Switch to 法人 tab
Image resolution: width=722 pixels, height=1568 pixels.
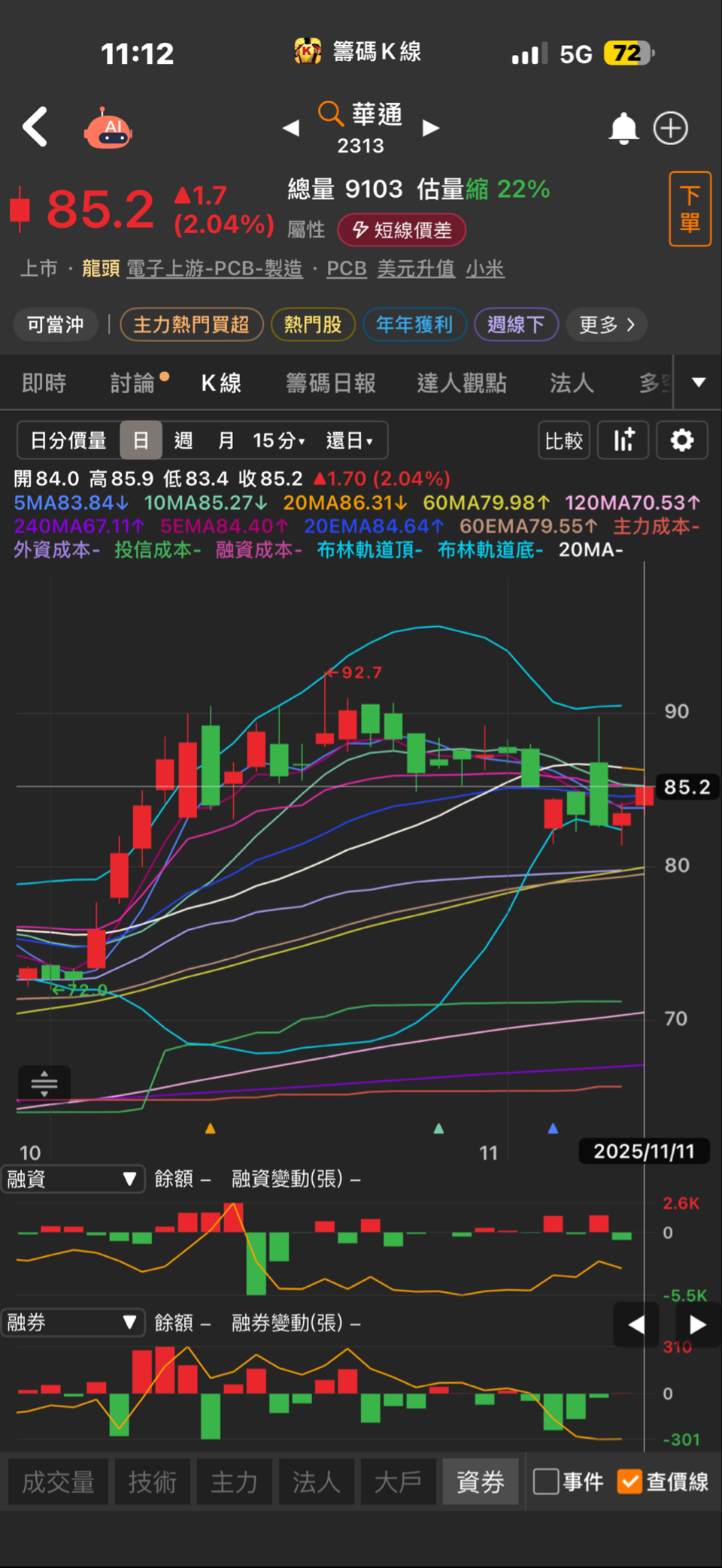point(572,383)
